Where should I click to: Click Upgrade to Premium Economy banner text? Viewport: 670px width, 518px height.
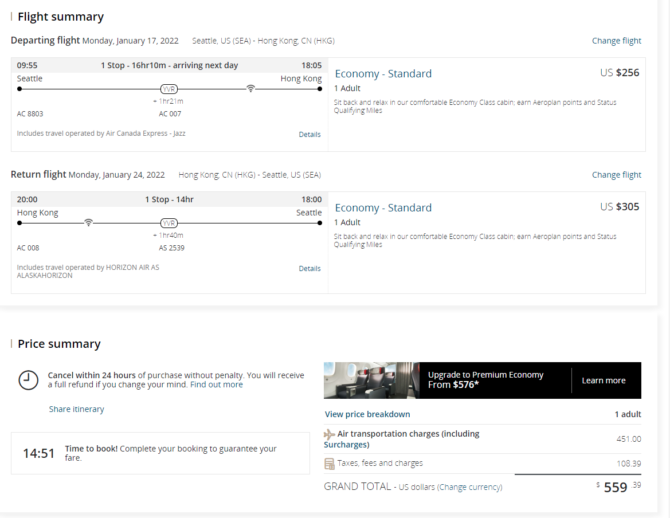pos(485,380)
